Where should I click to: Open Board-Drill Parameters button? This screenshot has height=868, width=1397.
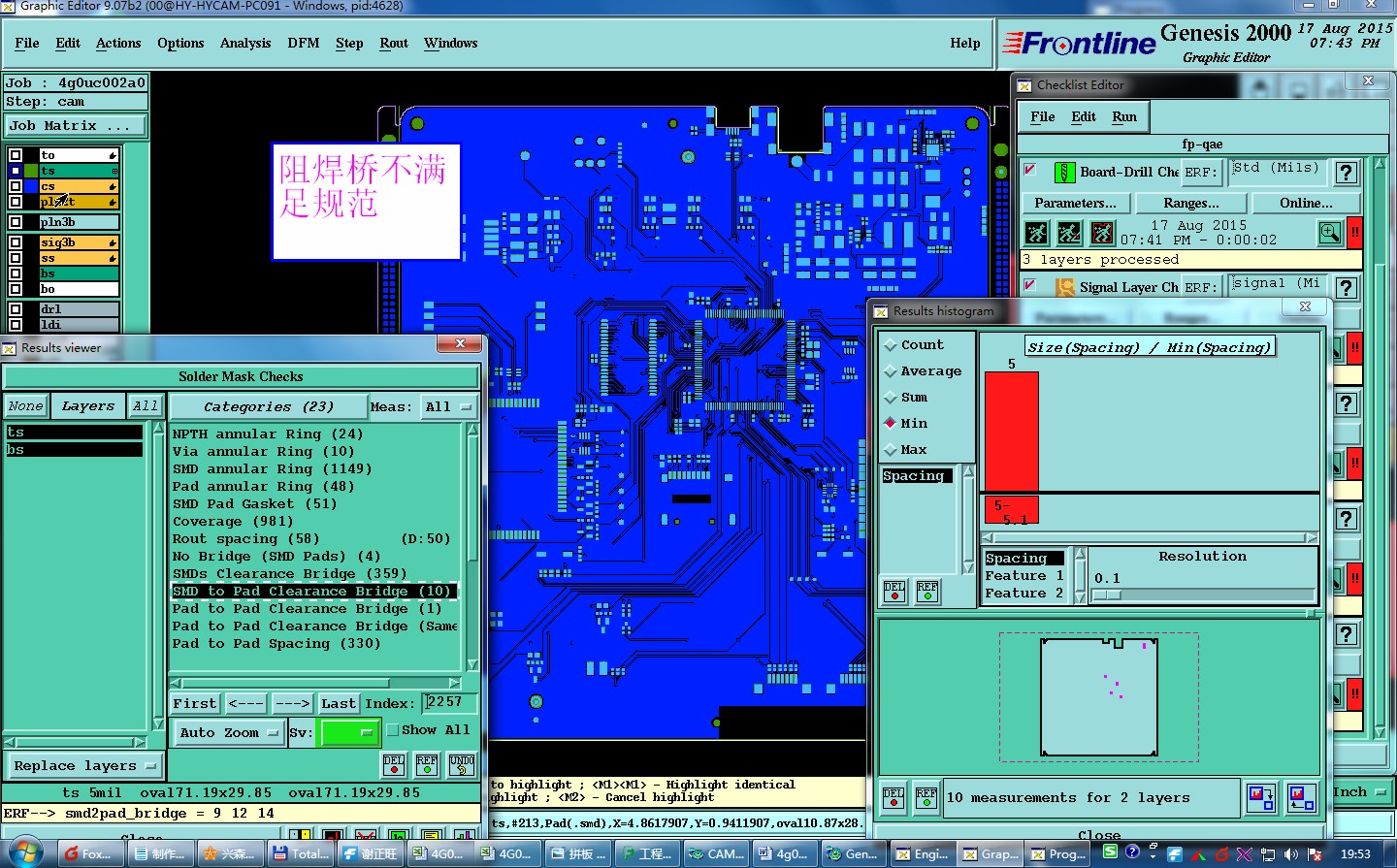click(1075, 204)
